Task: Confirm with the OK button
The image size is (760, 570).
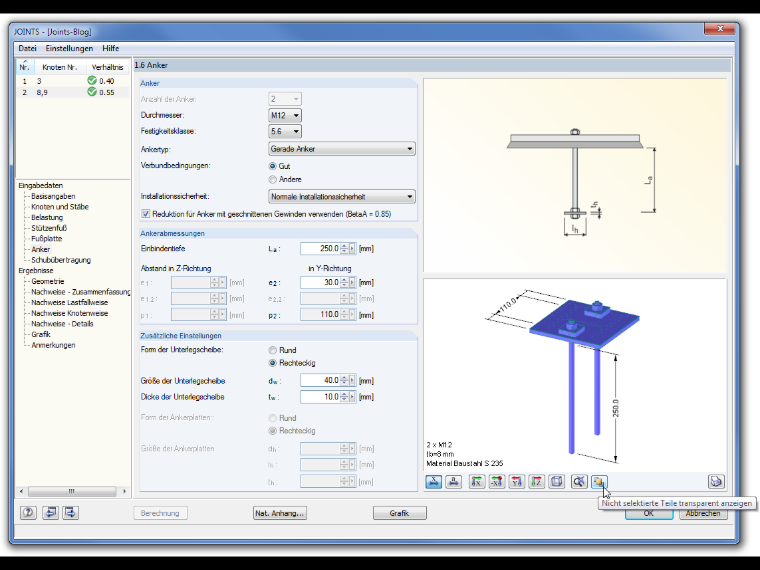Action: (x=649, y=513)
